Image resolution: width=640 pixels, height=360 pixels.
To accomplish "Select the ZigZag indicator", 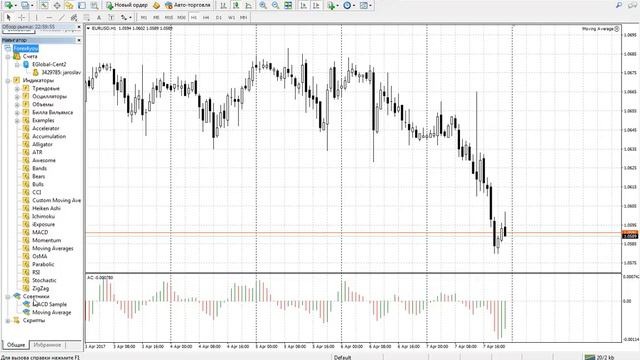I will (40, 289).
